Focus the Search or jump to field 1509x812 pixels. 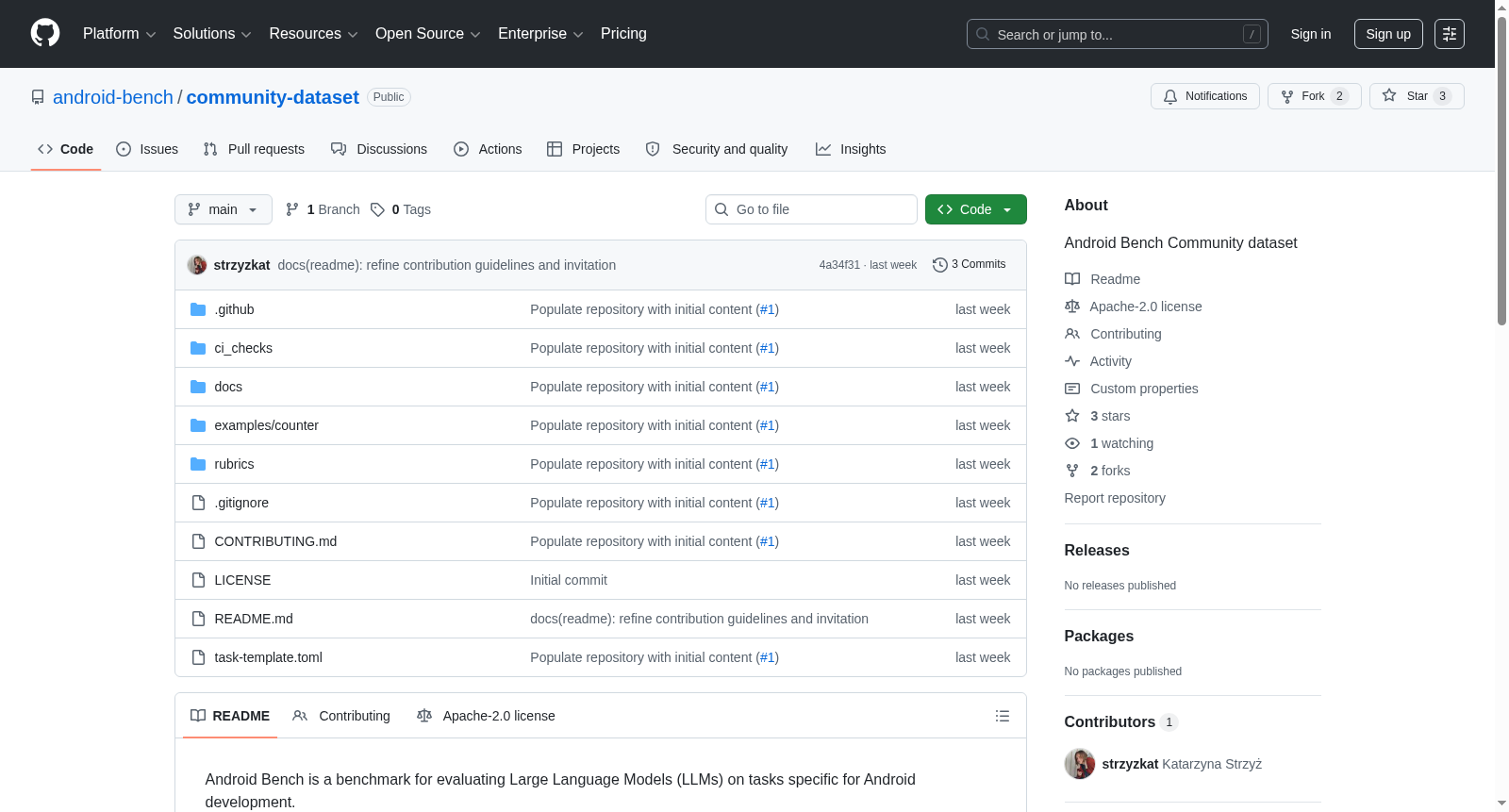1118,34
